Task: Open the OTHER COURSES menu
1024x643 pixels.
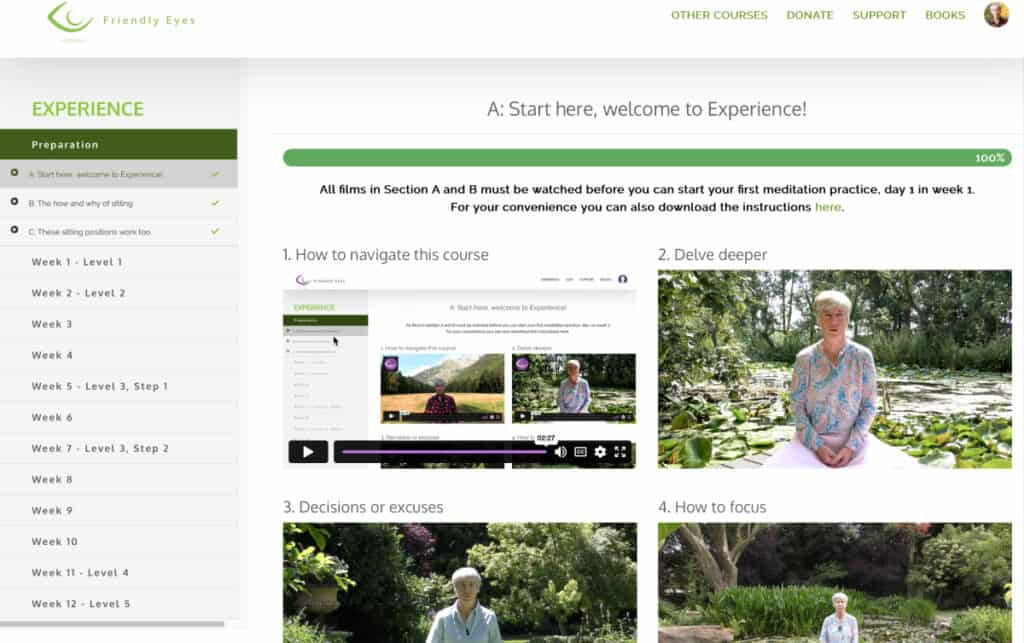Action: tap(719, 15)
